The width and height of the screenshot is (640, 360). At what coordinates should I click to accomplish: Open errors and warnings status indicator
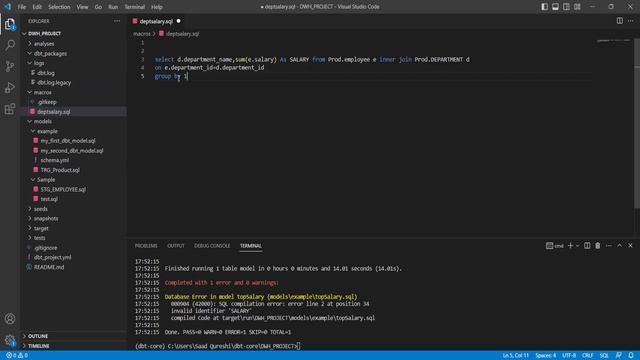[17, 356]
